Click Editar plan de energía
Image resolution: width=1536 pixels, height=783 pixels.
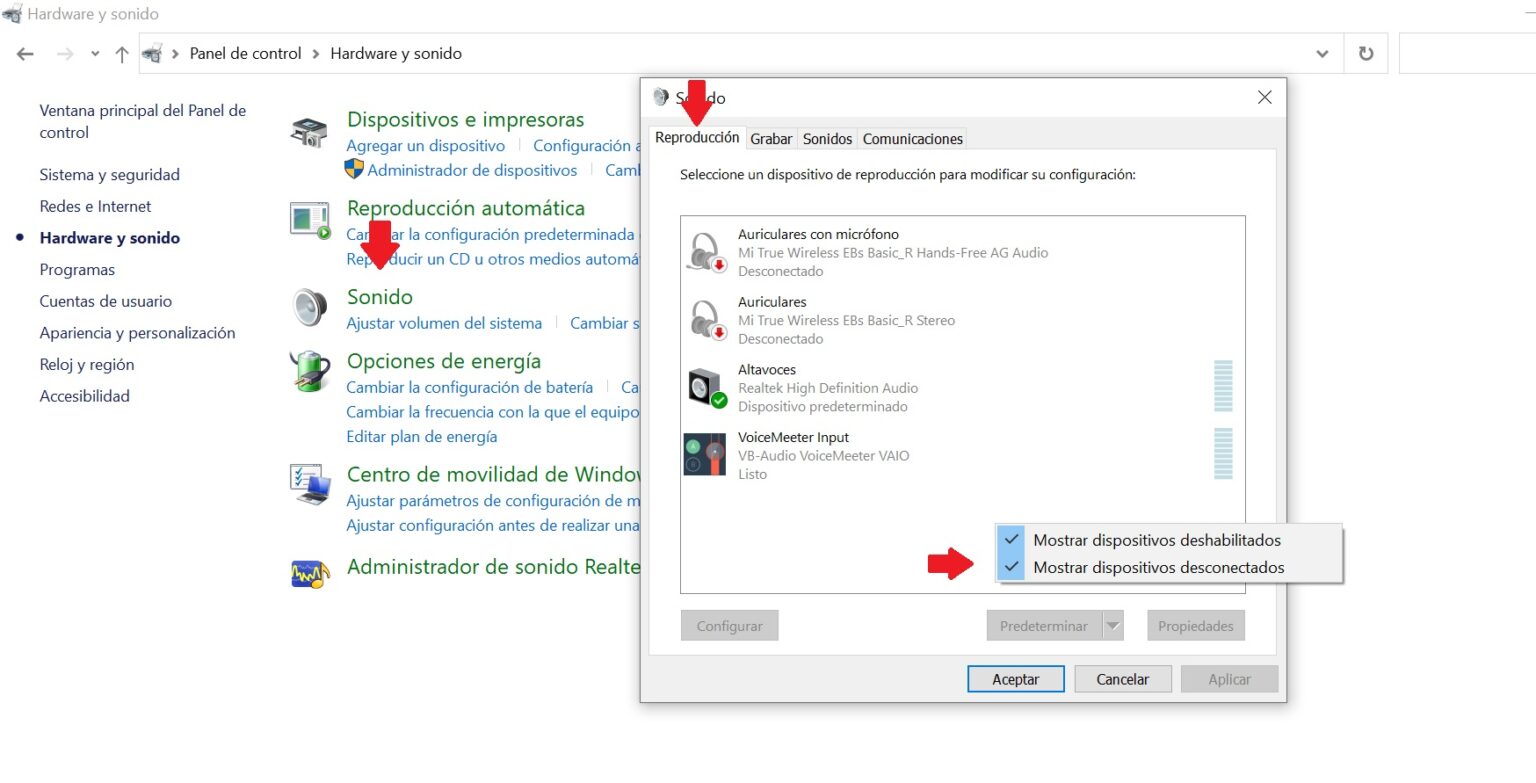pyautogui.click(x=422, y=437)
